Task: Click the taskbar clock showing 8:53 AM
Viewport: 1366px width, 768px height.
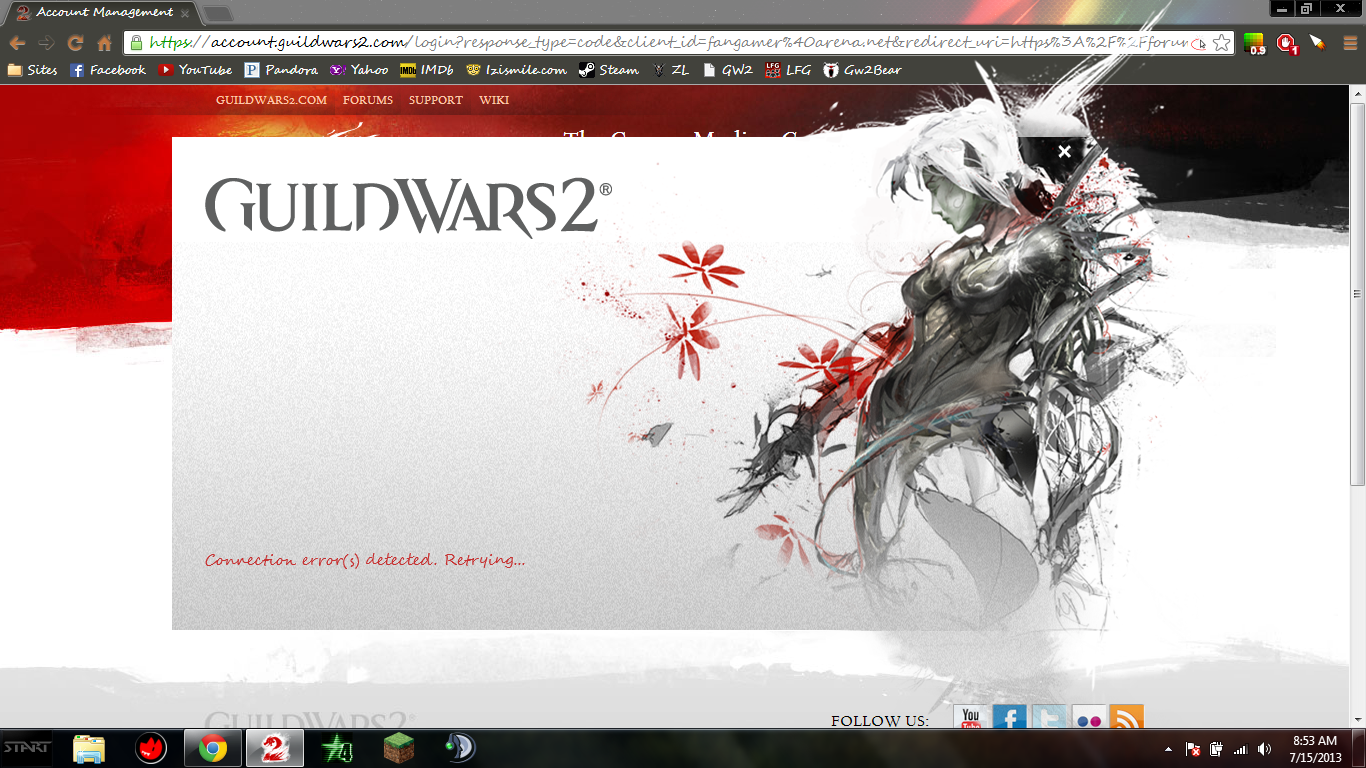Action: [x=1315, y=749]
